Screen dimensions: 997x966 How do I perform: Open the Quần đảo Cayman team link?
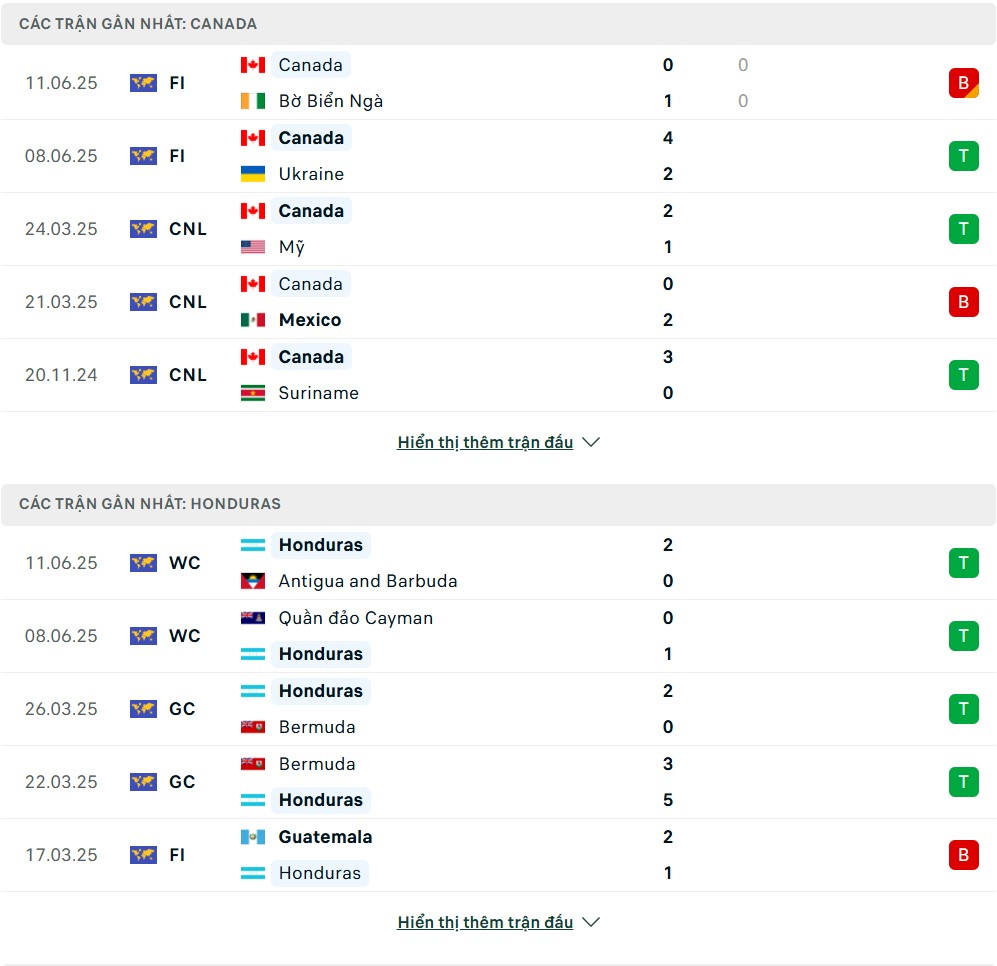click(355, 618)
